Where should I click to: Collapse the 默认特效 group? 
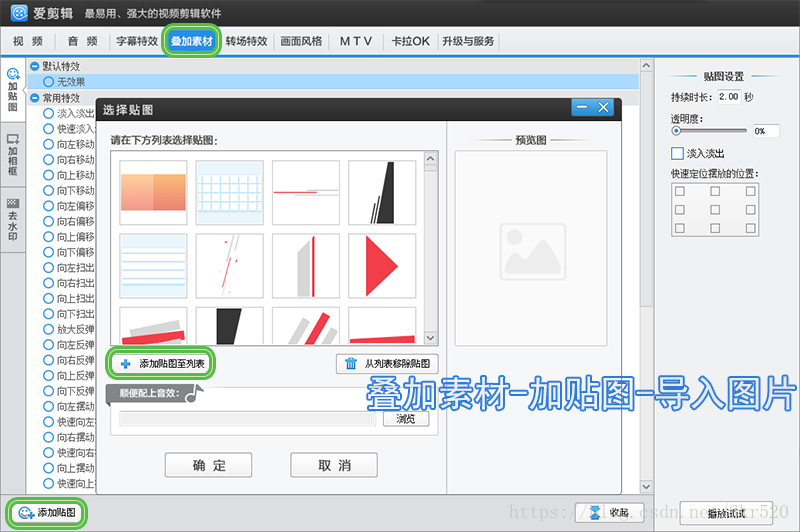[35, 66]
